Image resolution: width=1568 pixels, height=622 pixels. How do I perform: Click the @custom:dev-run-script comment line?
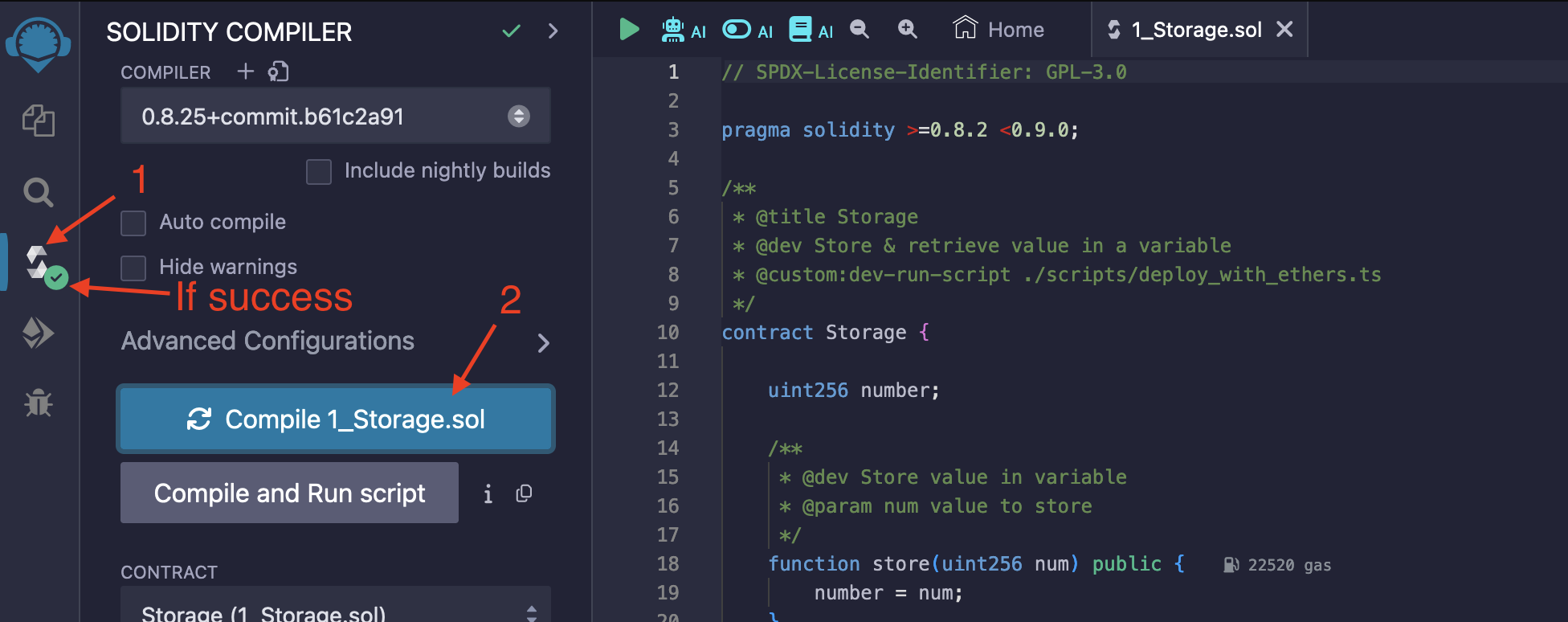pyautogui.click(x=1057, y=275)
